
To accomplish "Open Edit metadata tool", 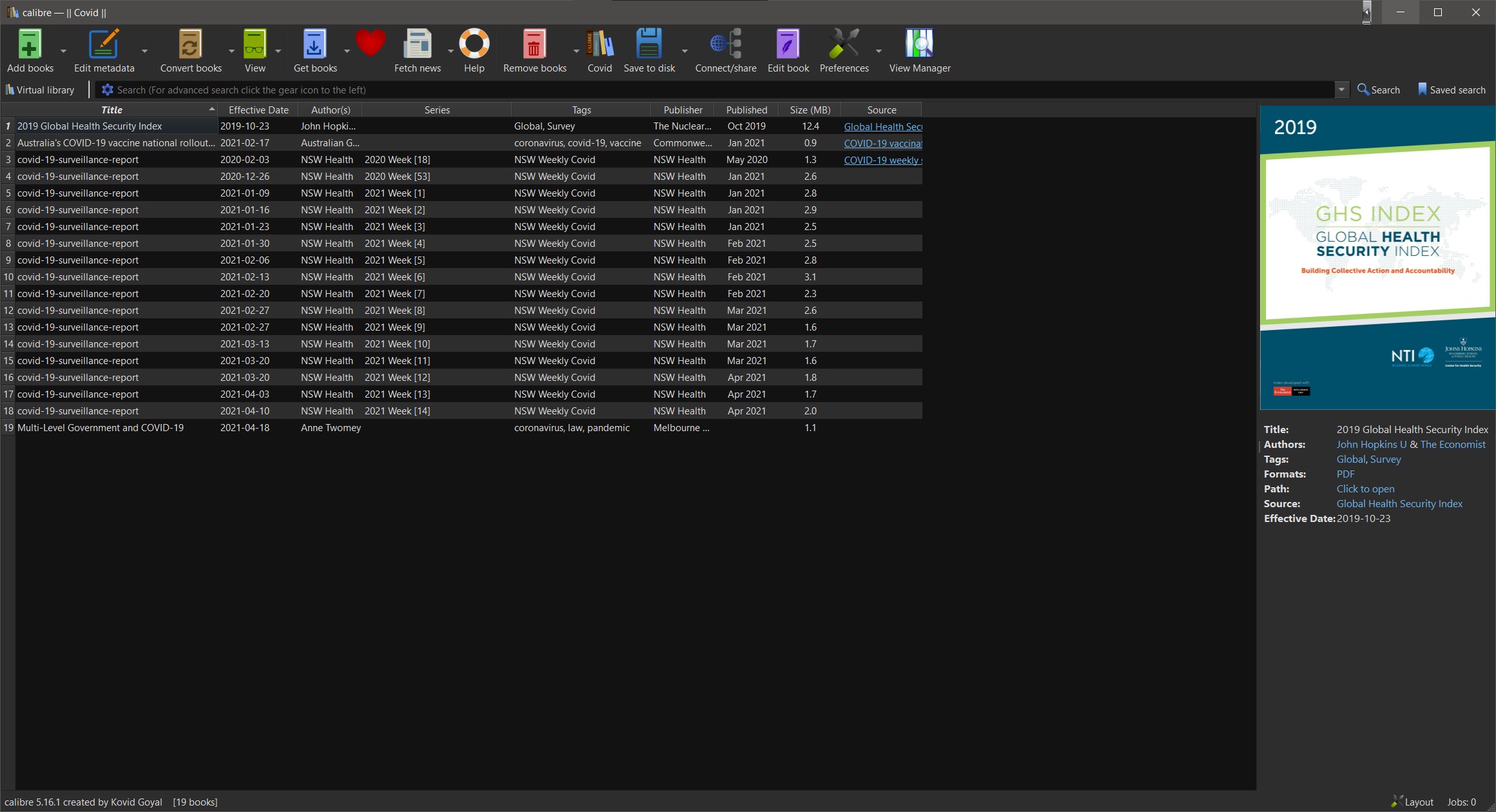I will (x=104, y=45).
